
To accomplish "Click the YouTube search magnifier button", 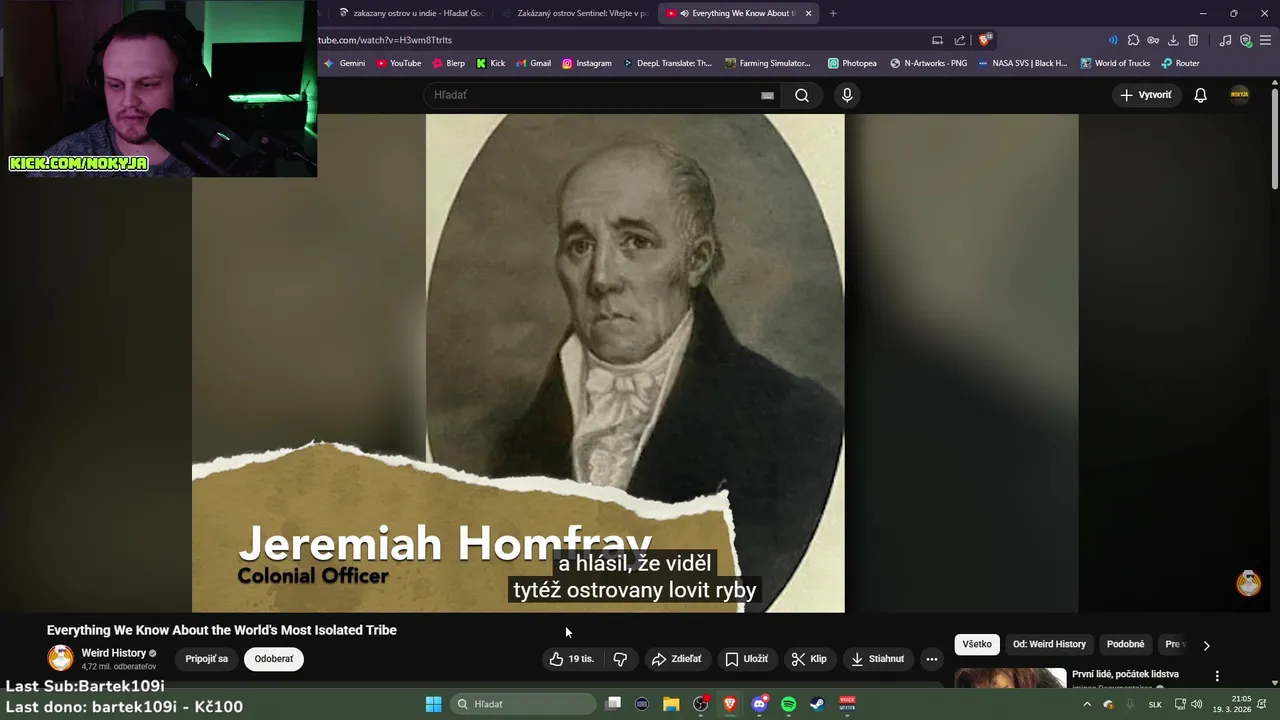I will [802, 95].
